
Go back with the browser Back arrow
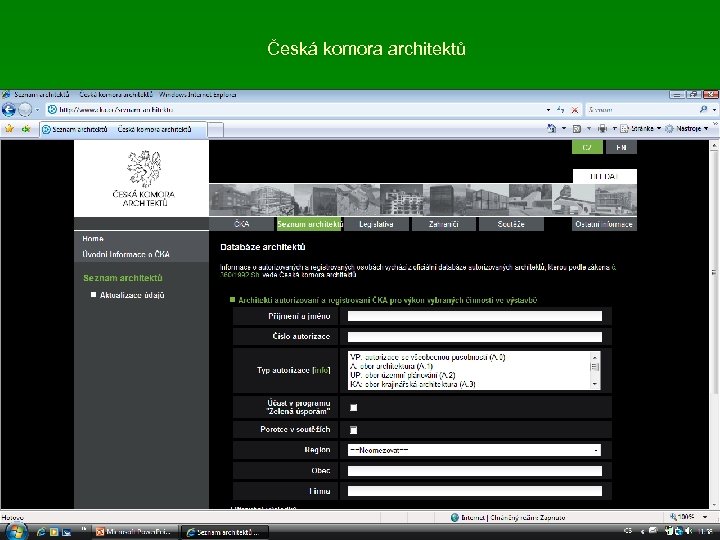click(8, 110)
